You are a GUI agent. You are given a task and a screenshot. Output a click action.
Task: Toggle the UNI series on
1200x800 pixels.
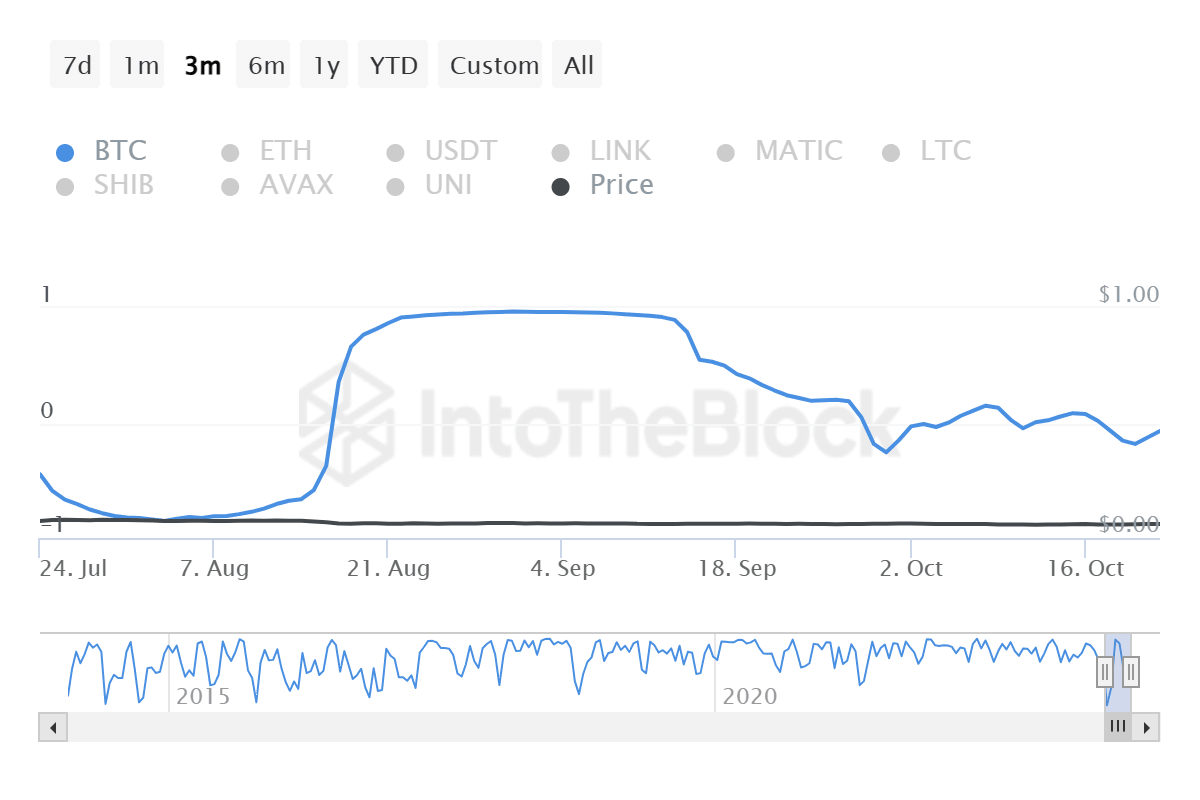click(x=395, y=186)
